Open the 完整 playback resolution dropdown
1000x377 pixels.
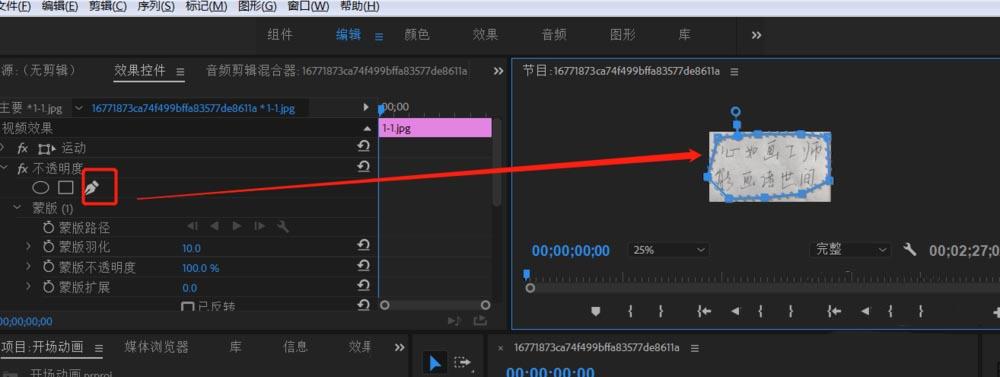click(851, 249)
